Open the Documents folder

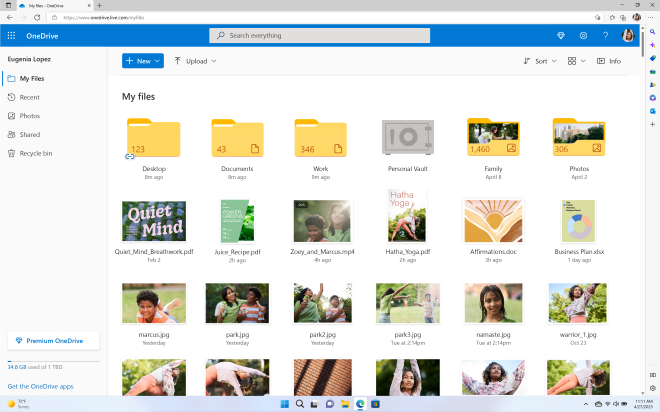(x=237, y=138)
